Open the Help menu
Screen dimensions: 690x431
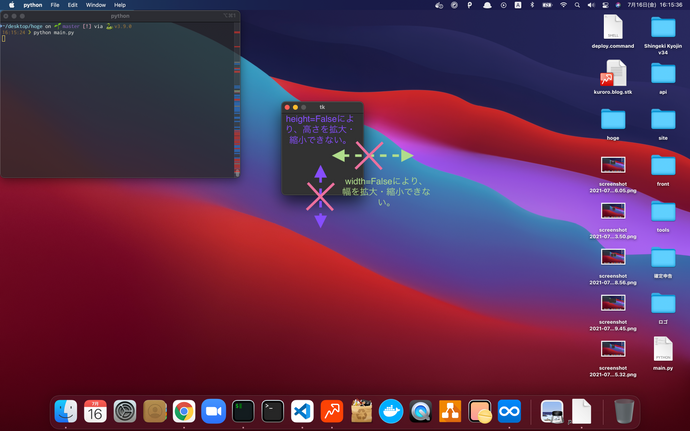coord(120,5)
